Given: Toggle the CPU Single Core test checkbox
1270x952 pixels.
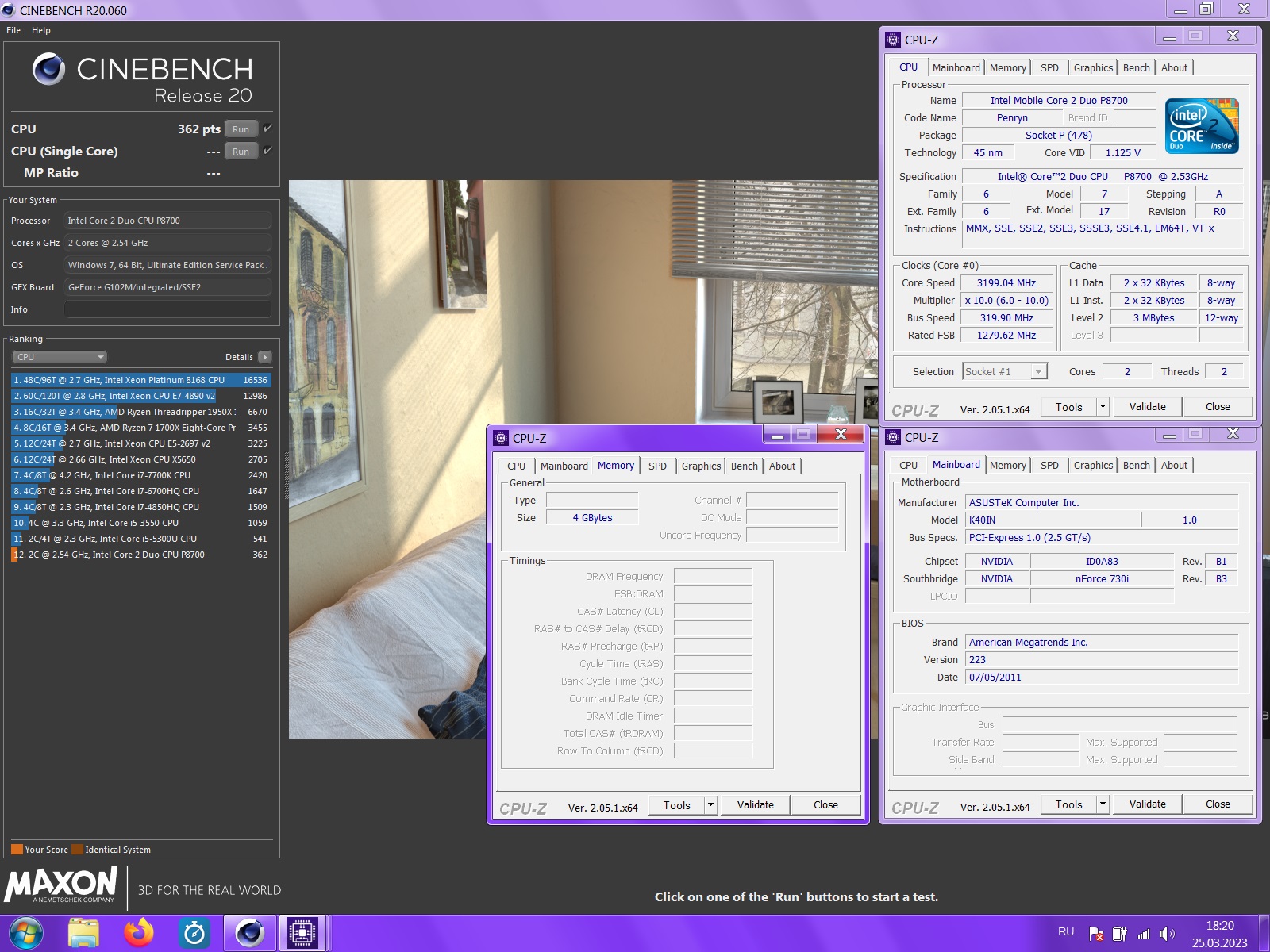Looking at the screenshot, I should pyautogui.click(x=267, y=151).
